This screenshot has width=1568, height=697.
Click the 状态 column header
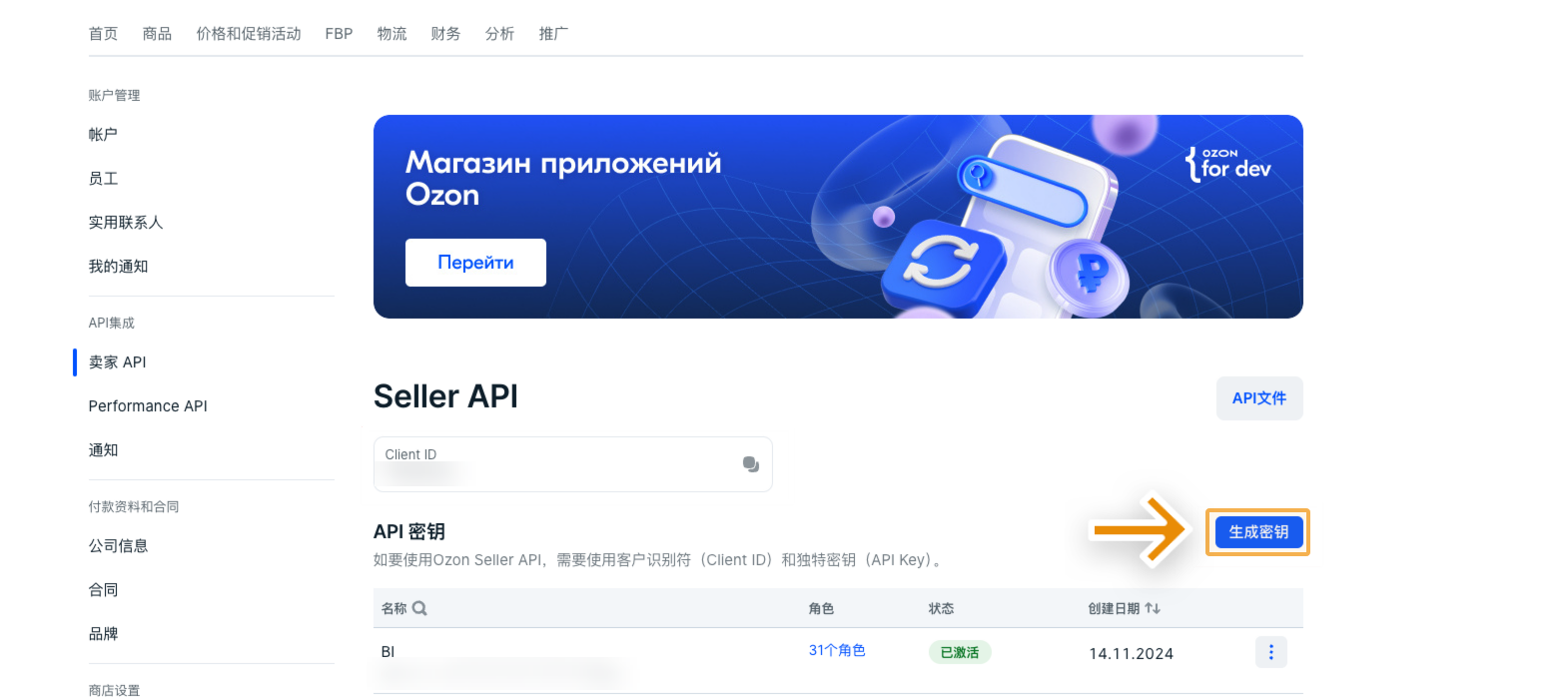coord(941,608)
